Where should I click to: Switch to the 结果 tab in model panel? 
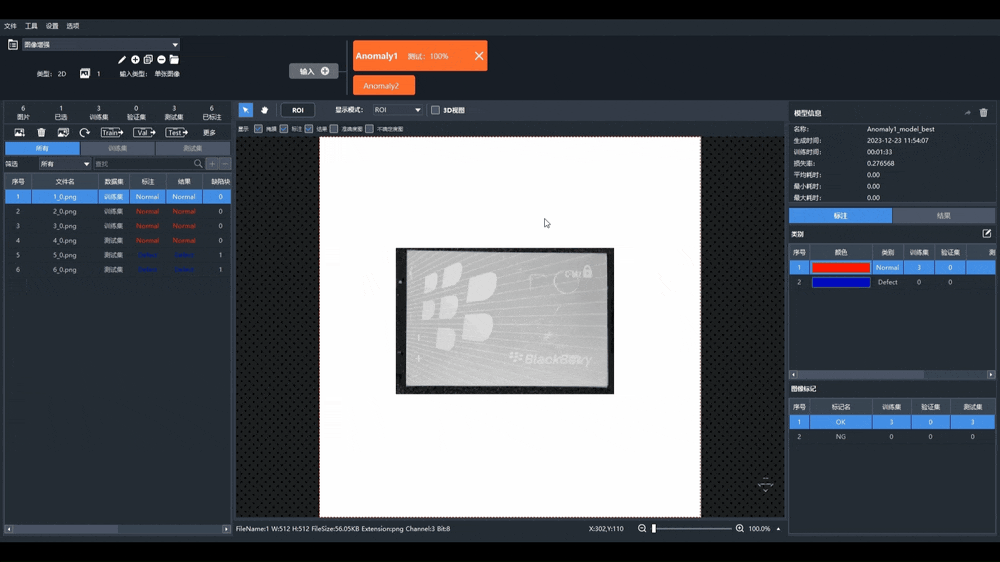(x=943, y=216)
